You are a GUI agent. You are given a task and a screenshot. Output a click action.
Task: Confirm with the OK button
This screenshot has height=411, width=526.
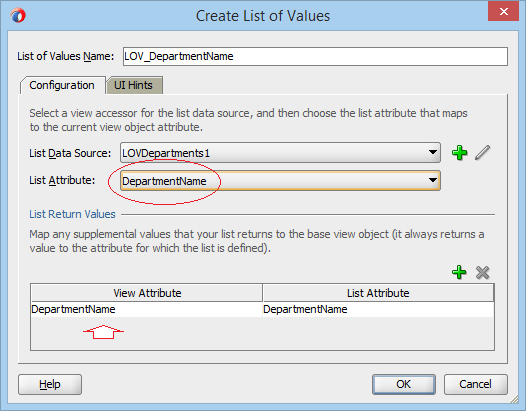coord(404,384)
